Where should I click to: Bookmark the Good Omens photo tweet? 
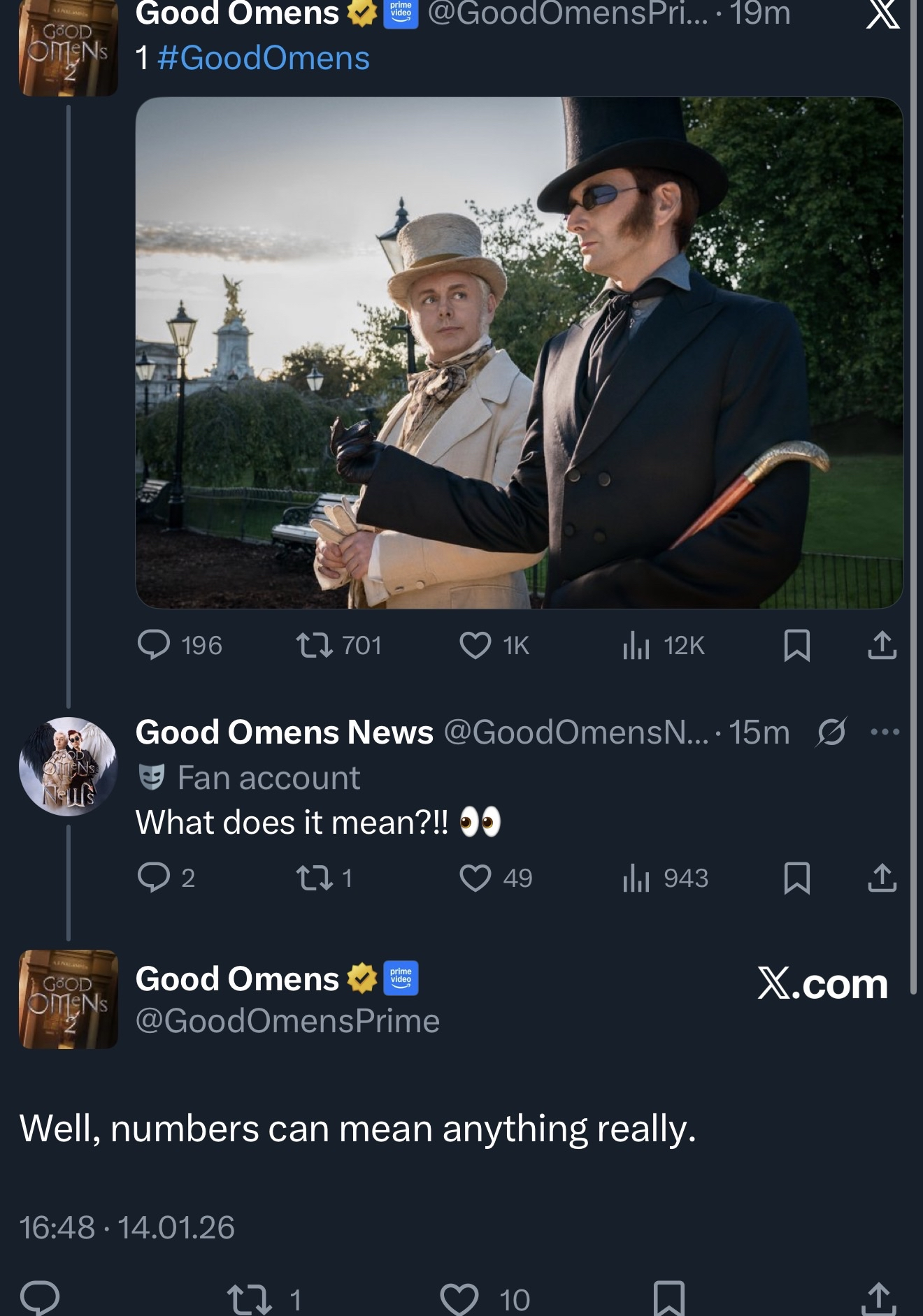pos(797,645)
